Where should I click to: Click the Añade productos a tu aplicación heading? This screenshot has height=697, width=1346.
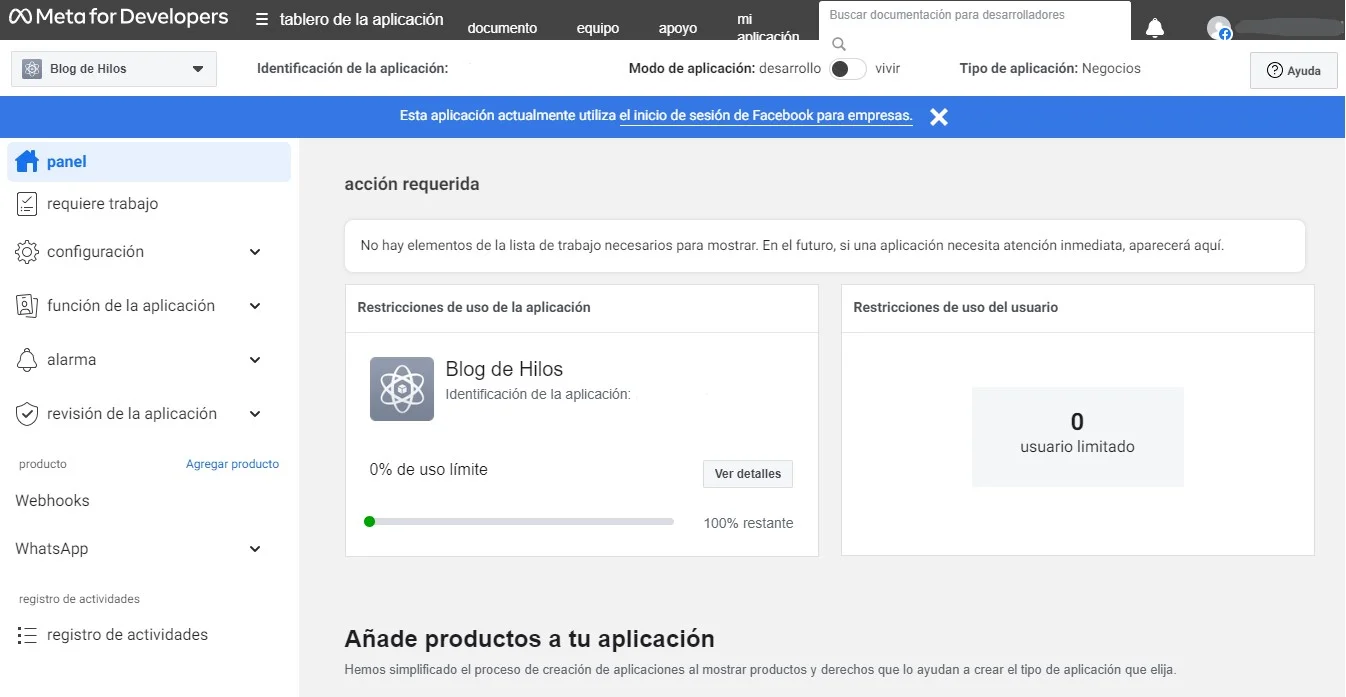(x=529, y=639)
